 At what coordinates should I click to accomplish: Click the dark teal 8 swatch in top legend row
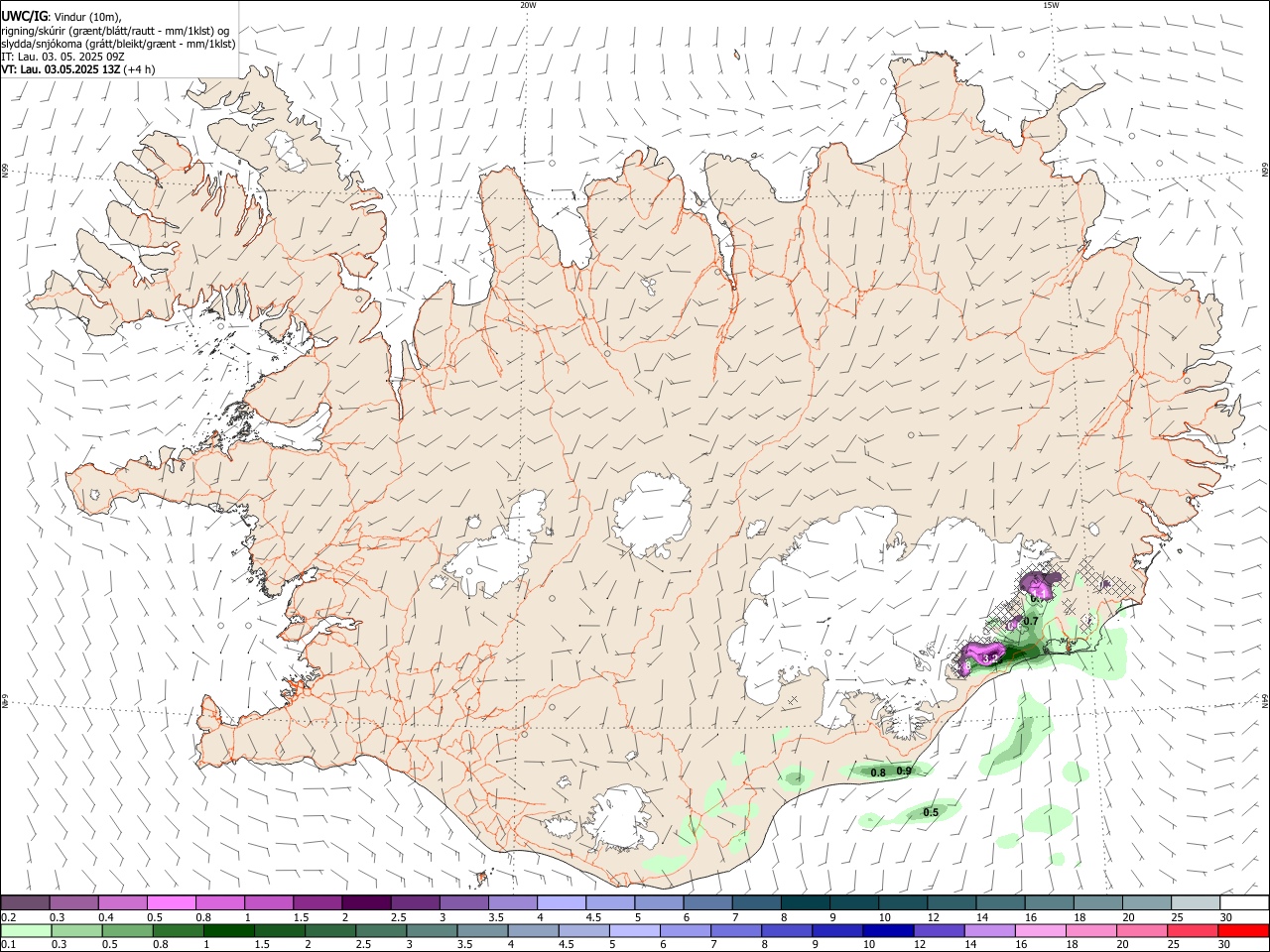pyautogui.click(x=805, y=902)
